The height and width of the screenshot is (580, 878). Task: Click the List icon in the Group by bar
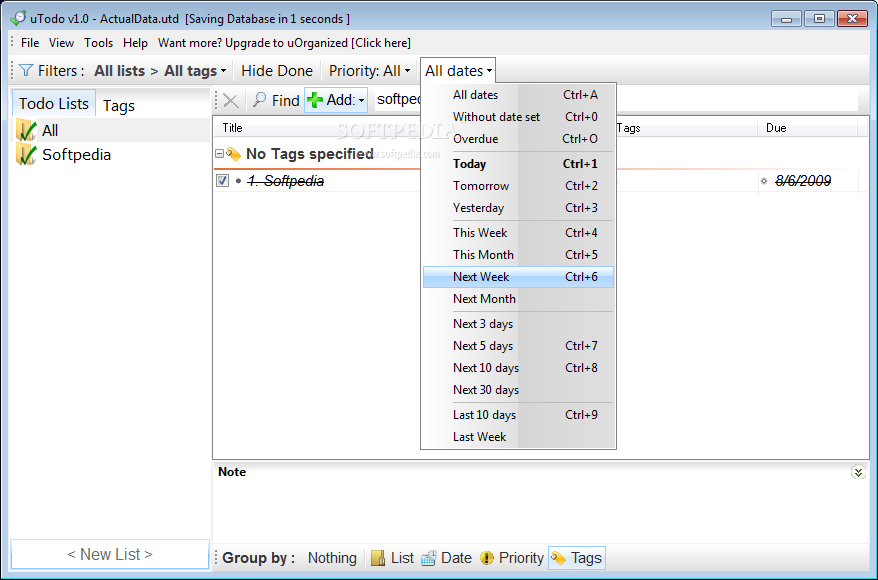tap(379, 558)
